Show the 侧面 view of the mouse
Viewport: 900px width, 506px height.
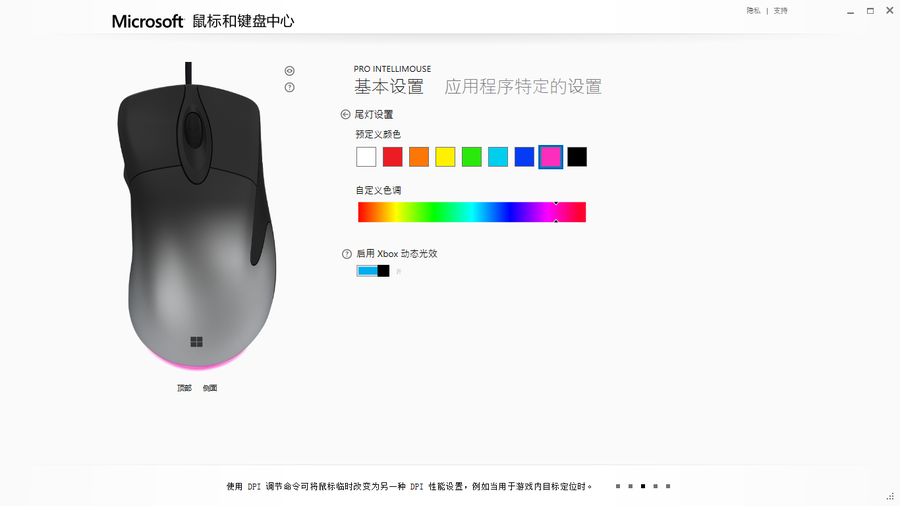210,388
